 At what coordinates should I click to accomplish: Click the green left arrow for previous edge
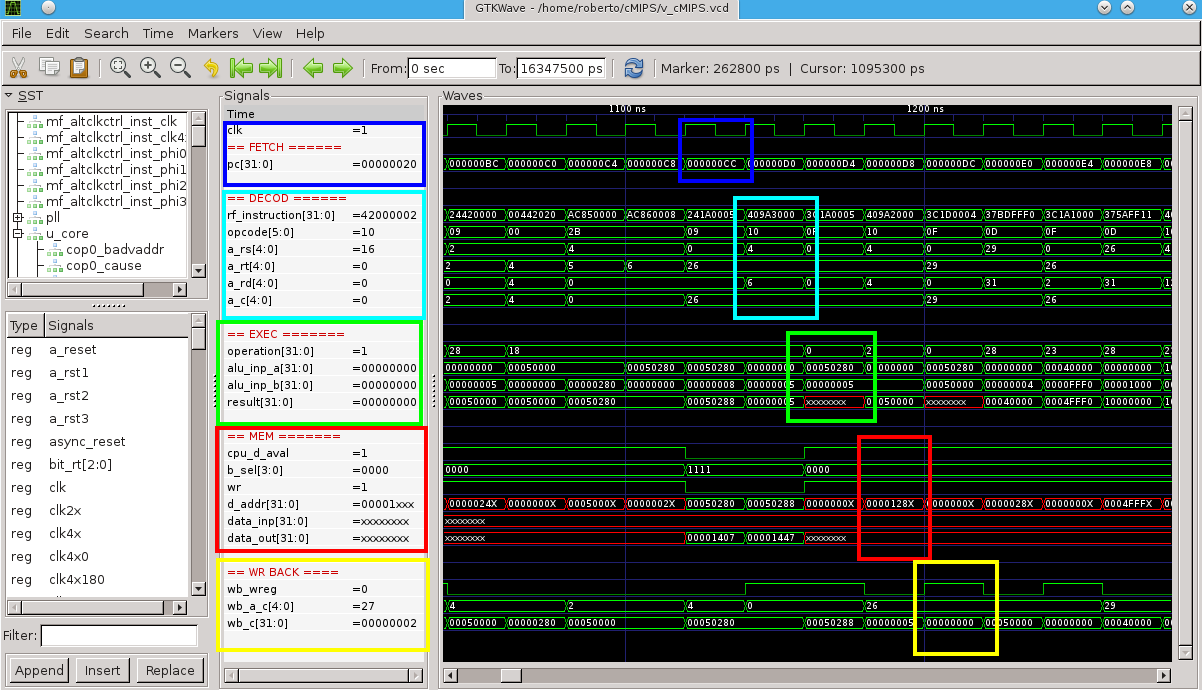tap(313, 68)
